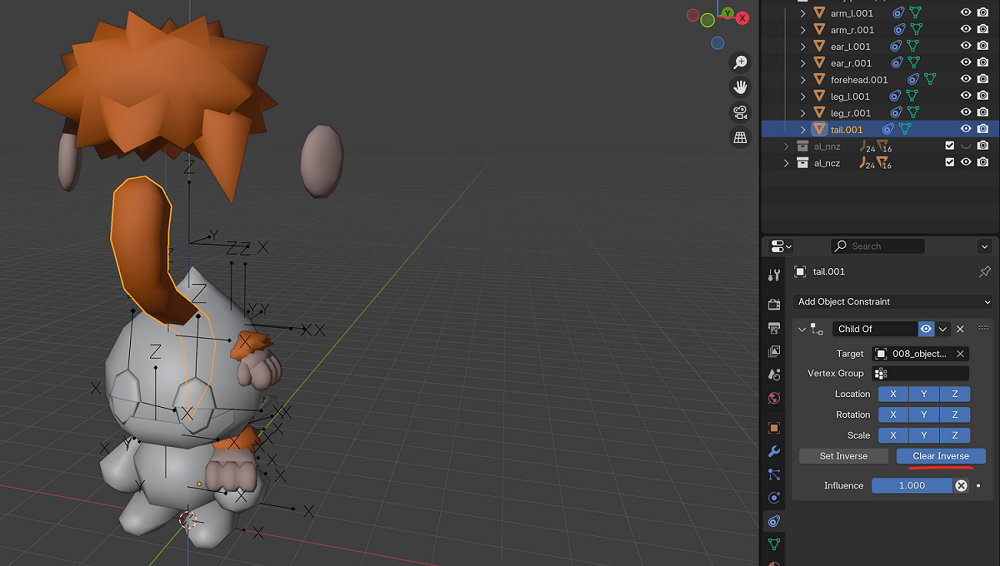Open the Add Object Constraint dropdown

[x=892, y=301]
